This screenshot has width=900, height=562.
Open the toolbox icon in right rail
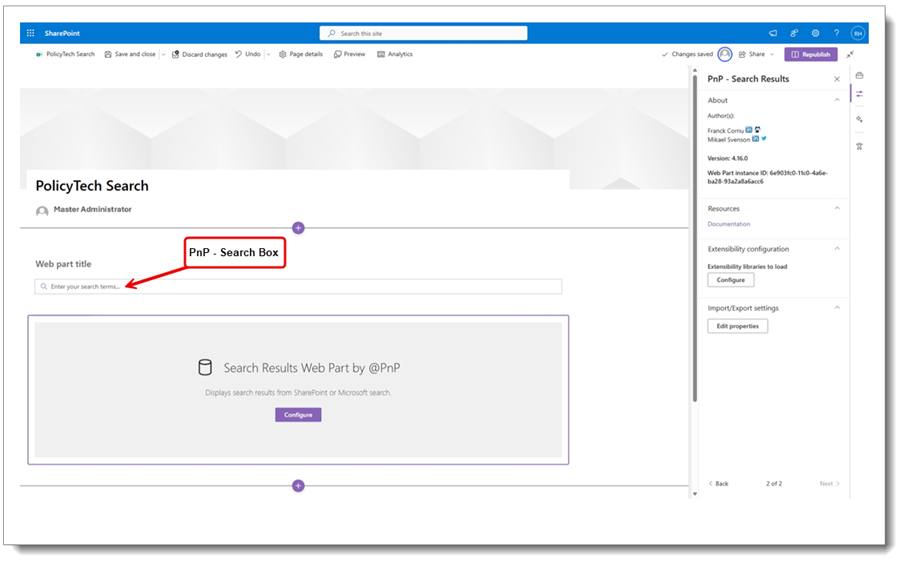(859, 76)
